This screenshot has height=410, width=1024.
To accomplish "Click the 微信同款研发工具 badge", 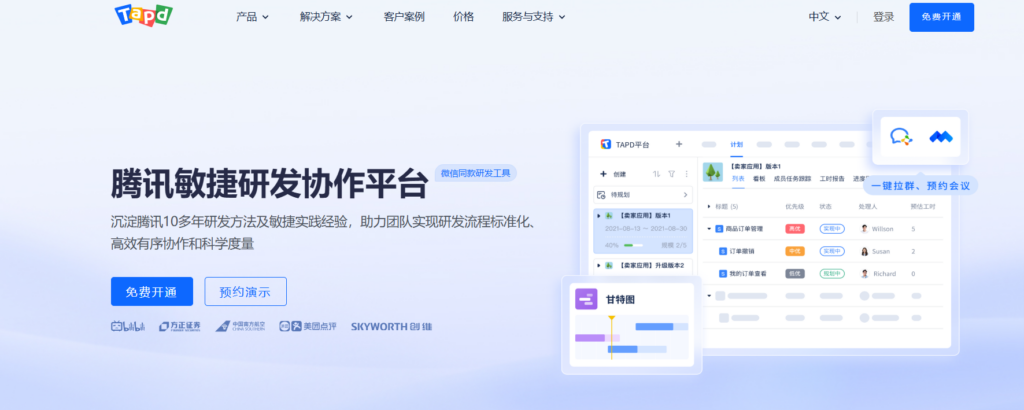I will click(x=475, y=173).
